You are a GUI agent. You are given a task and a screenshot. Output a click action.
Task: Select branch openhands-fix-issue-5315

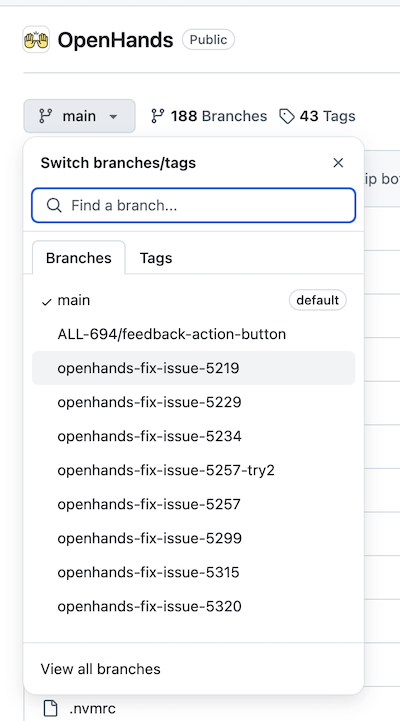pos(194,572)
